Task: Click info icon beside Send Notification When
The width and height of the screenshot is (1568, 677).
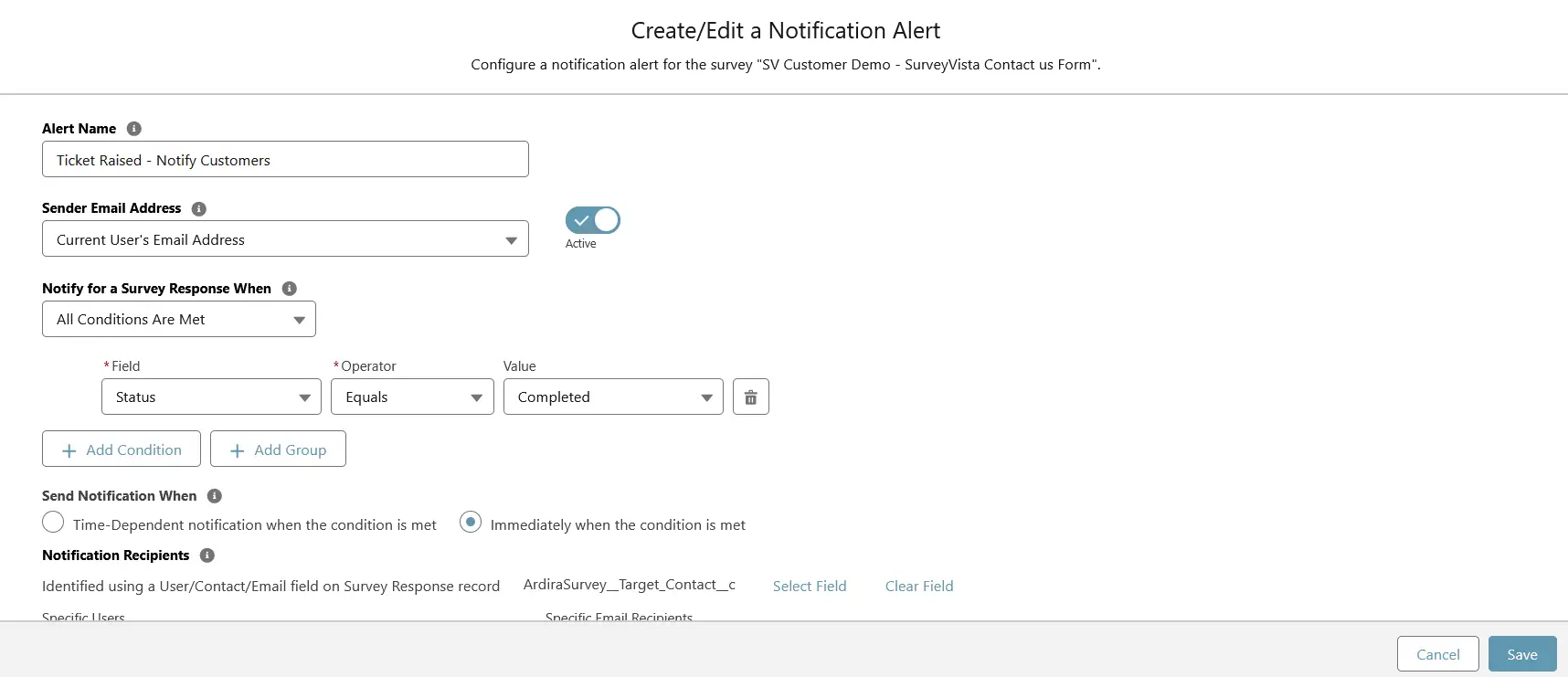Action: pyautogui.click(x=215, y=496)
